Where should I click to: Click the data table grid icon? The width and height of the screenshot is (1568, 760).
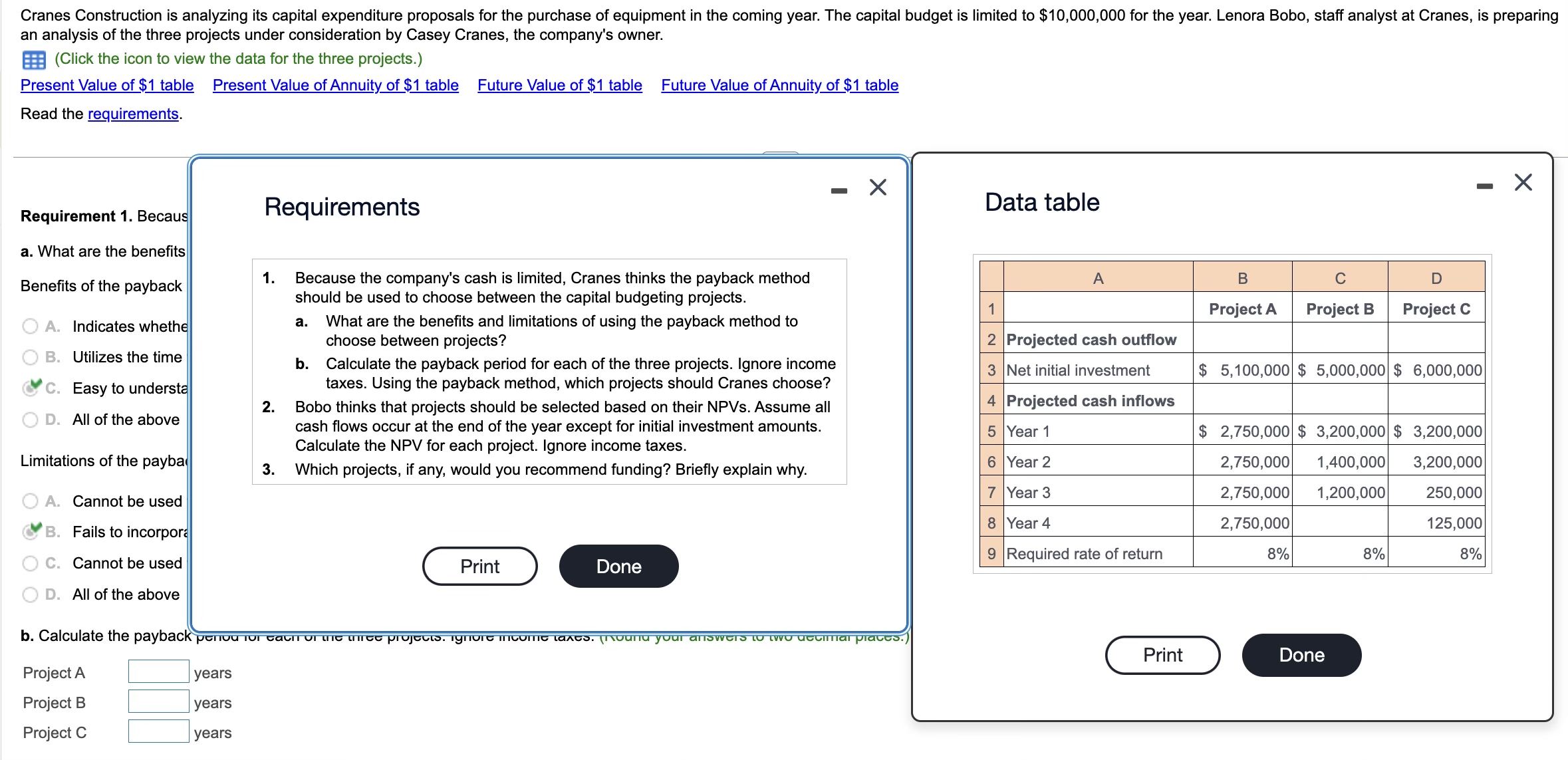pos(33,59)
